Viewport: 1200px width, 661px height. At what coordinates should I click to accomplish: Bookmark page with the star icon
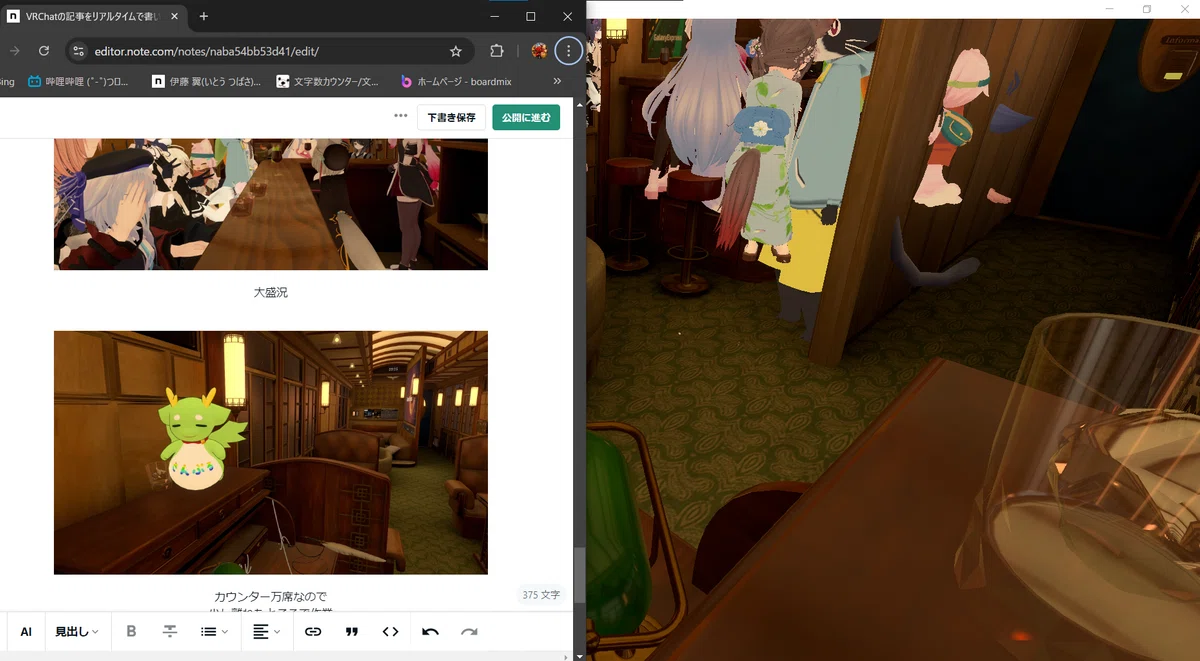[456, 51]
